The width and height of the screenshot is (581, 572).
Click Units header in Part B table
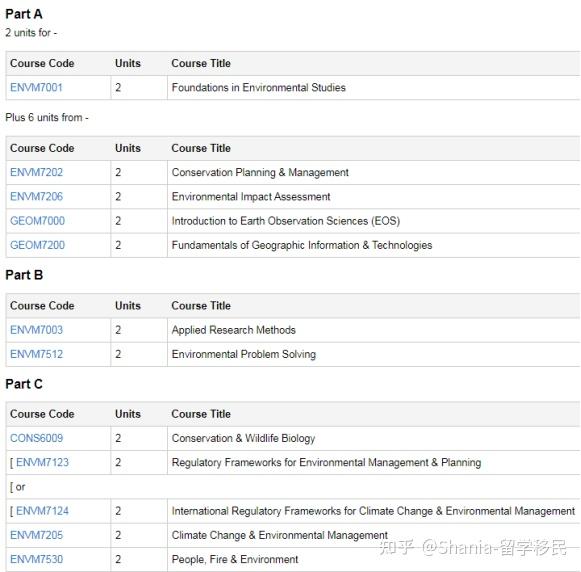[127, 306]
